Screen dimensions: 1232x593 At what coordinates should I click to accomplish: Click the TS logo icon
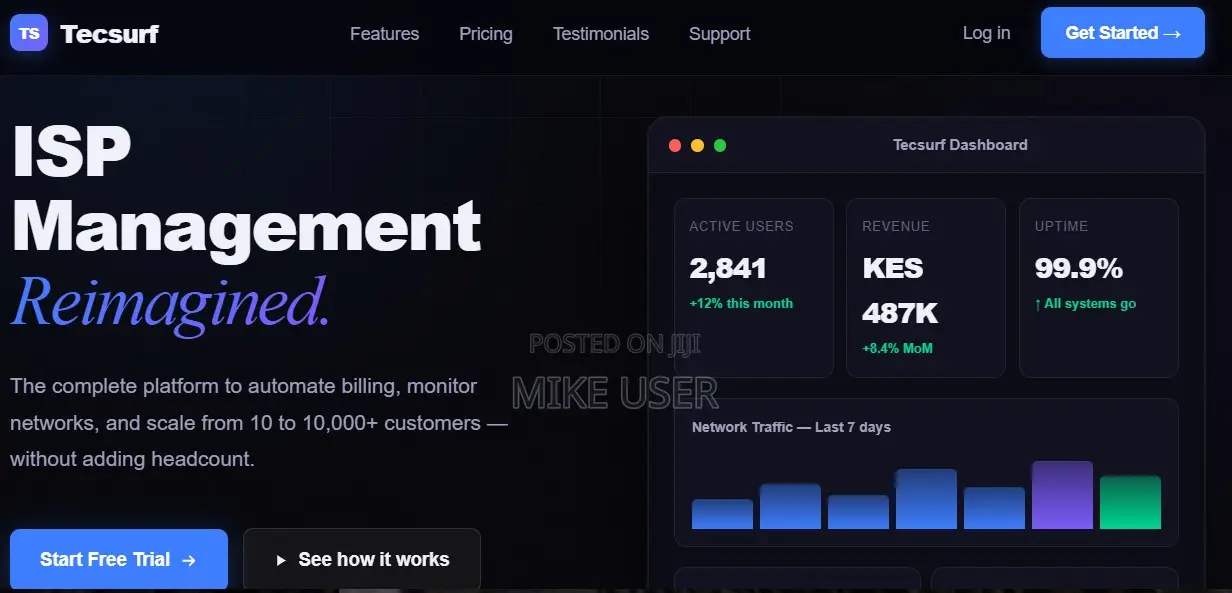point(29,33)
